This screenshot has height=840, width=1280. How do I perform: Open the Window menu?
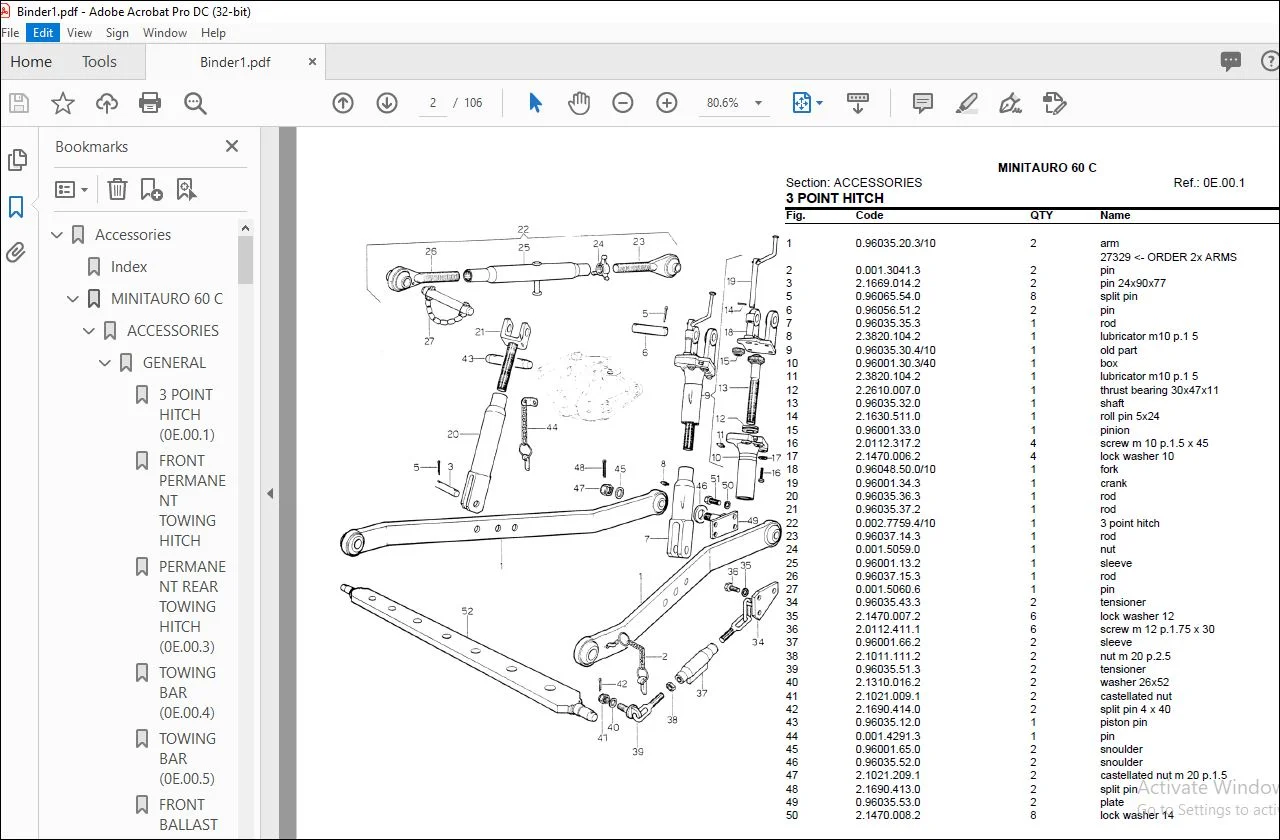[x=165, y=32]
